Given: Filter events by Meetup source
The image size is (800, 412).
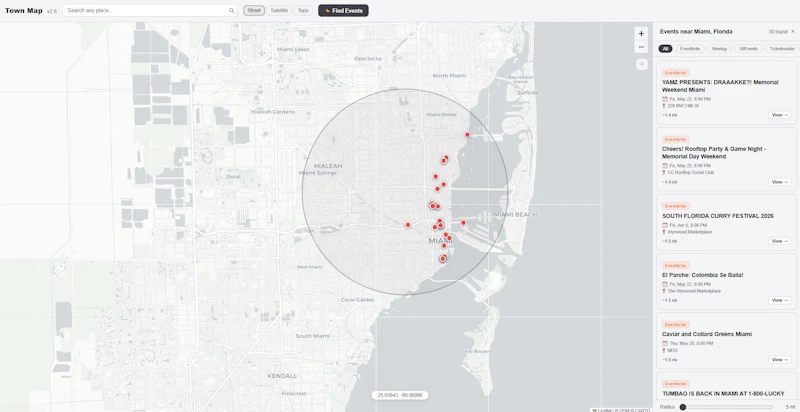Looking at the screenshot, I should point(719,49).
